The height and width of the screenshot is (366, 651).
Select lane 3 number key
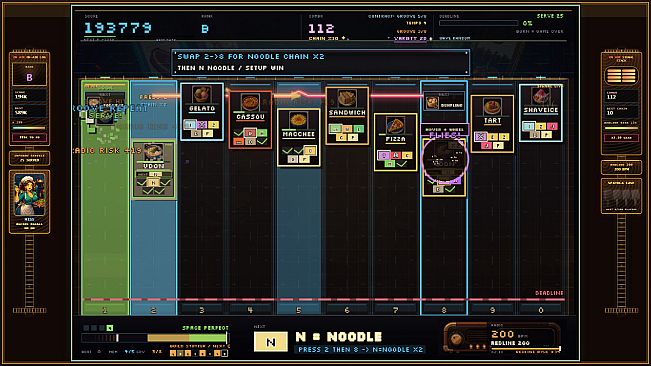coord(202,310)
